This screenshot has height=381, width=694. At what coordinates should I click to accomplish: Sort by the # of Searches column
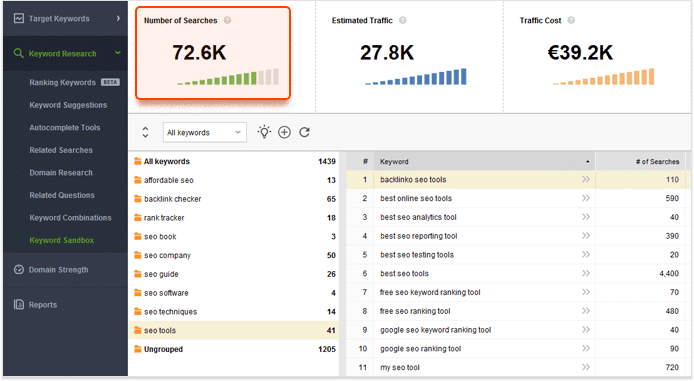pyautogui.click(x=657, y=162)
